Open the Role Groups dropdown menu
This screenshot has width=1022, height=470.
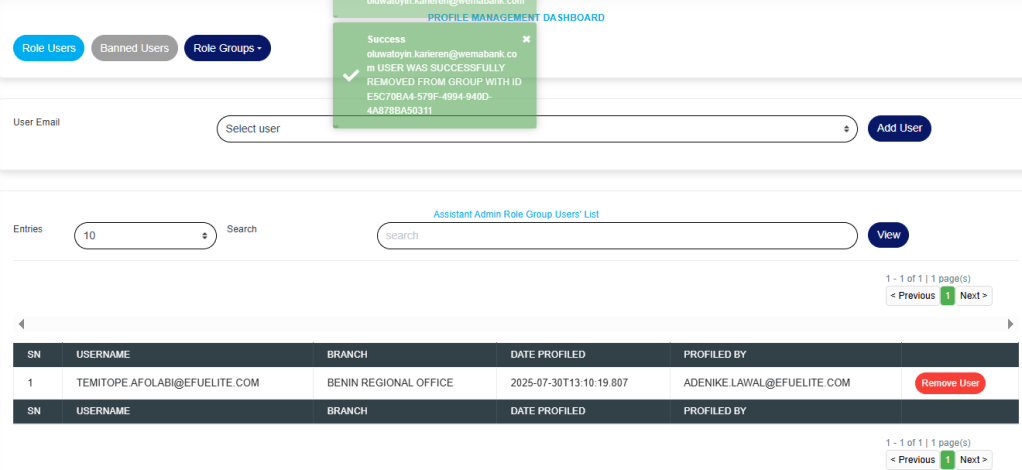[x=227, y=48]
